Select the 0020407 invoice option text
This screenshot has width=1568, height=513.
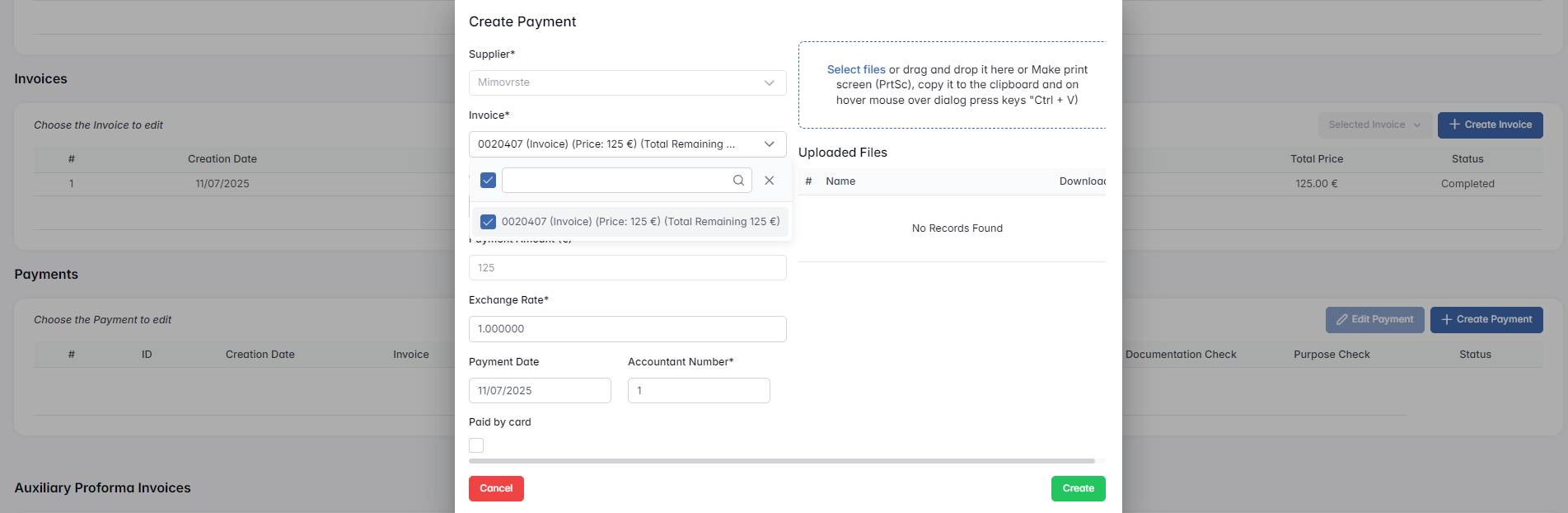coord(640,222)
